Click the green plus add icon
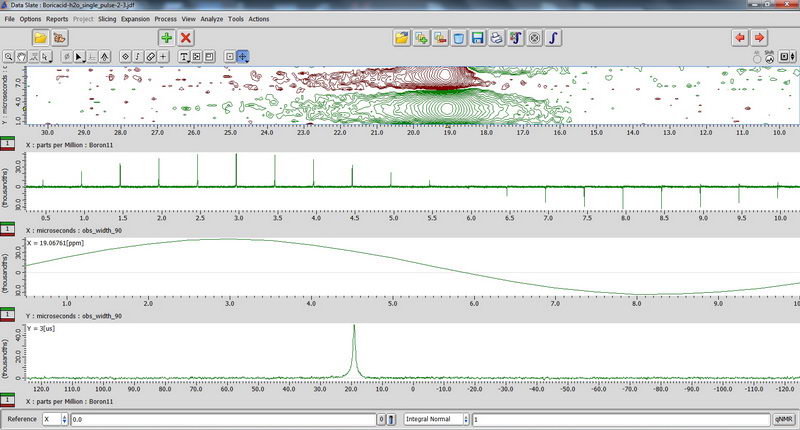 [166, 37]
